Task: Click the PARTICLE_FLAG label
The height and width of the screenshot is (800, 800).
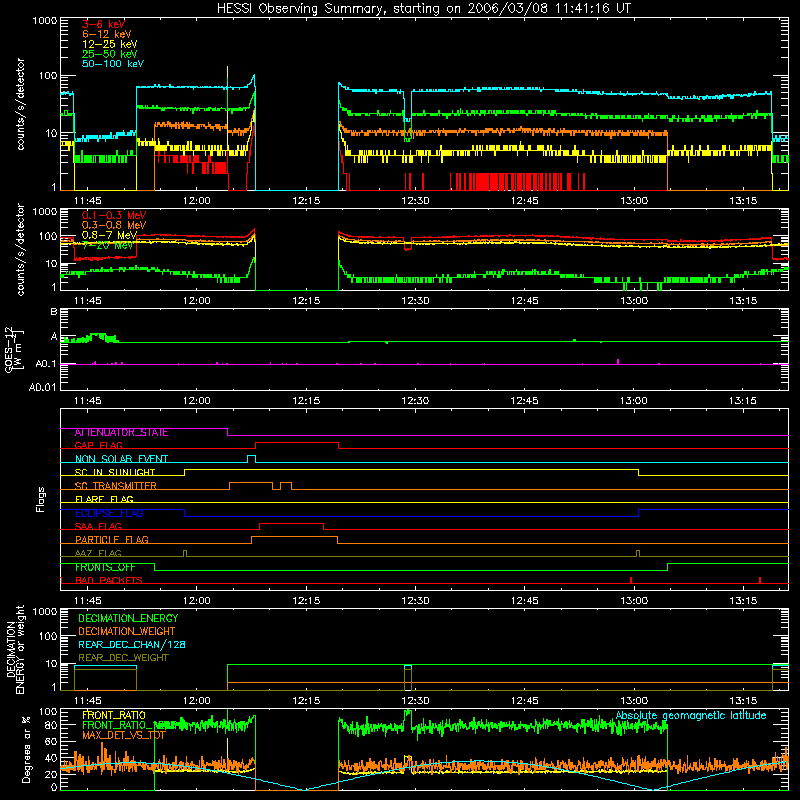Action: pos(112,540)
